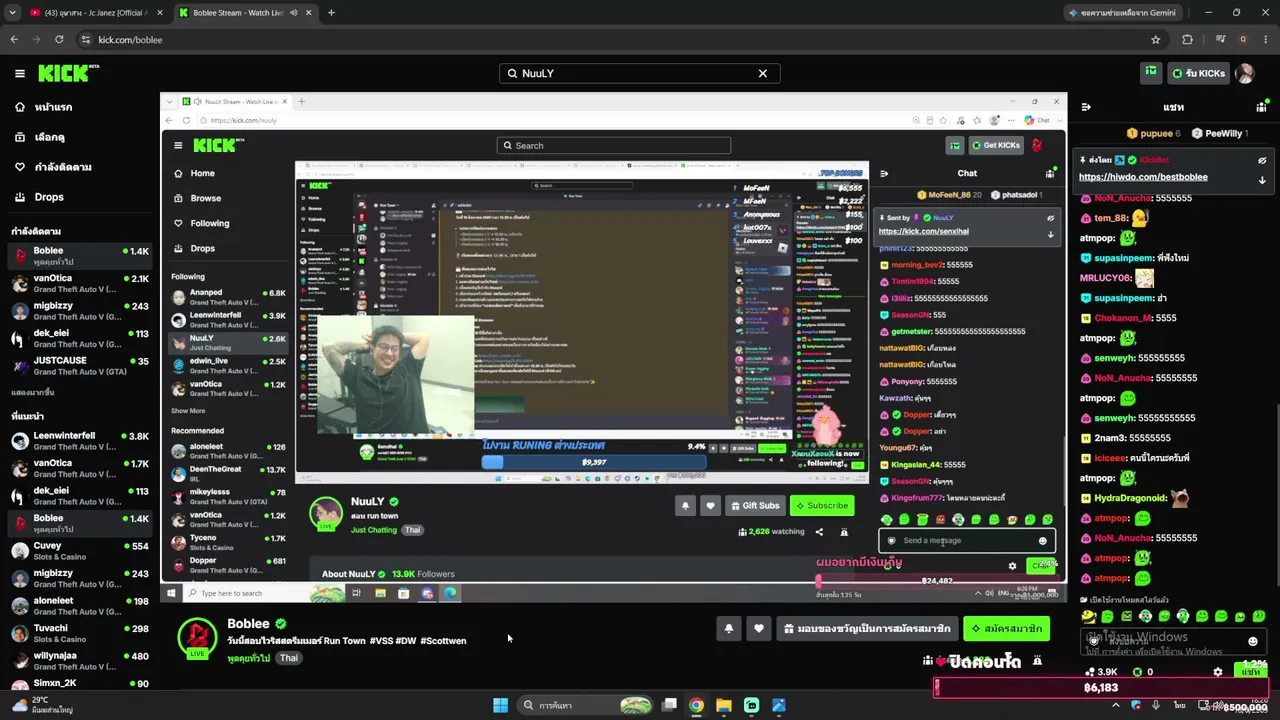This screenshot has width=1280, height=720.
Task: Open the Windows Start menu
Action: pos(500,705)
